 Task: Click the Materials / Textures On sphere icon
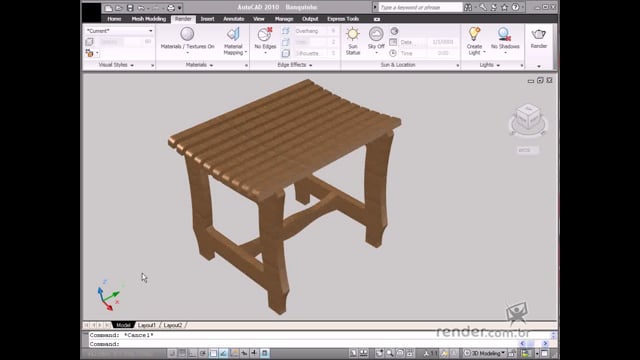coord(187,34)
